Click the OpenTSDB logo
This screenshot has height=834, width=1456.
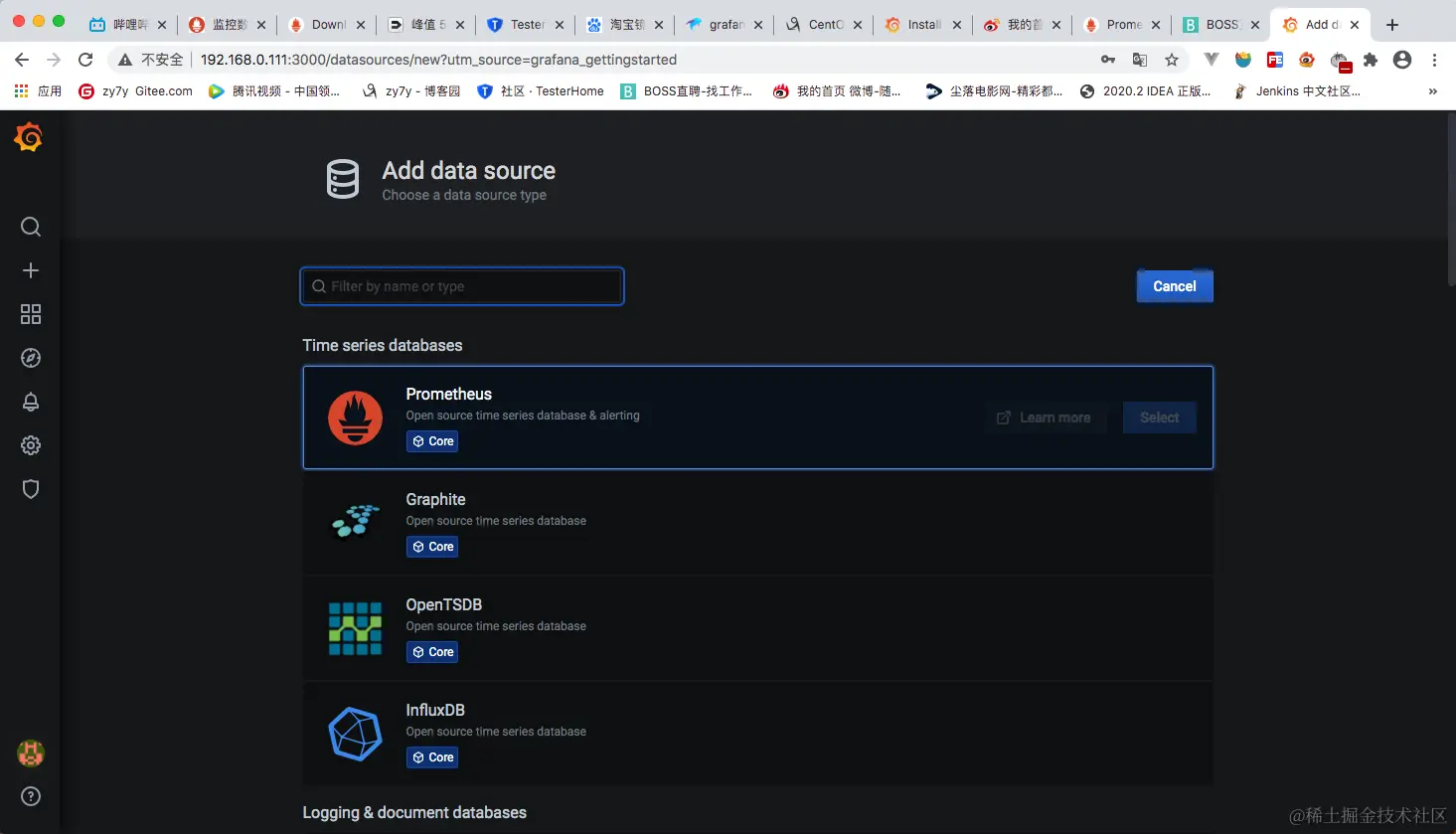[x=355, y=628]
